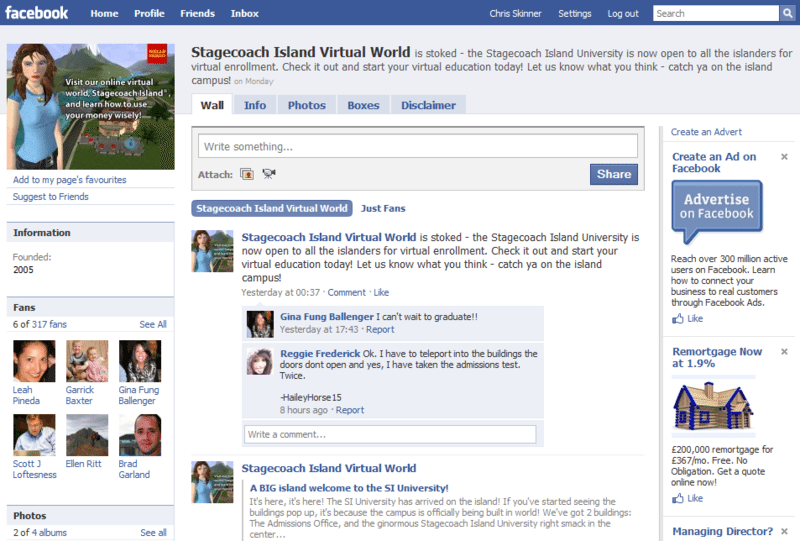The image size is (800, 541).
Task: Open Chris Skinner's account link
Action: click(x=515, y=13)
